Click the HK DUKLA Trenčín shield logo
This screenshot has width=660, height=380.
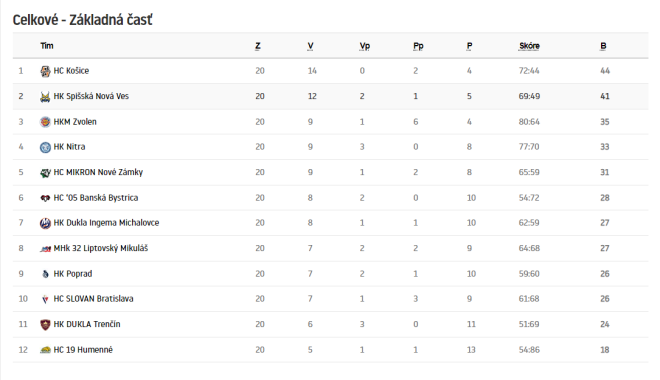click(x=45, y=324)
